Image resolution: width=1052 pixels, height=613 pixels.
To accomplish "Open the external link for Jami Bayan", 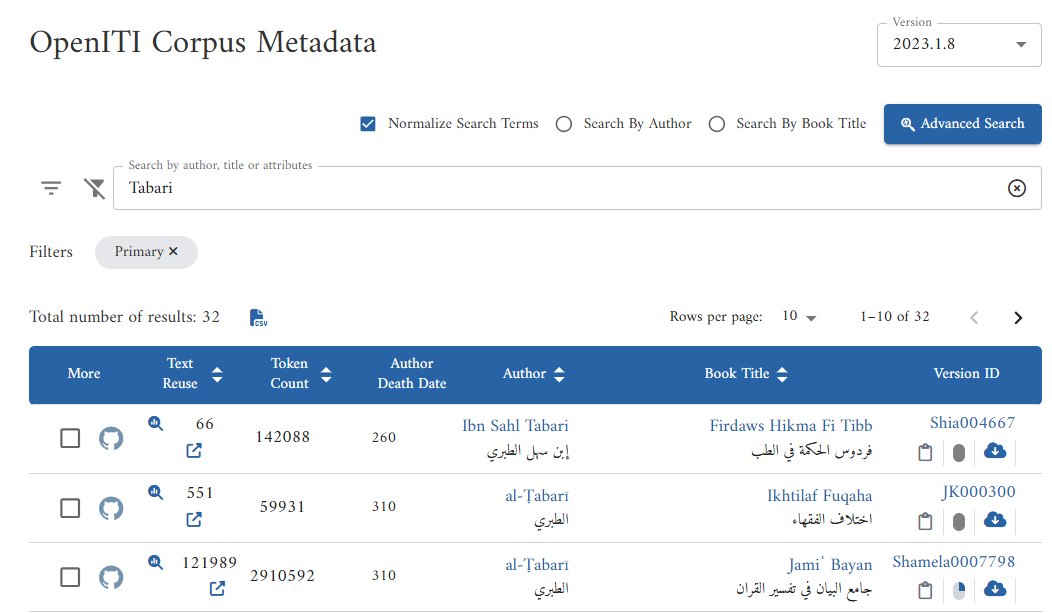I will (x=216, y=589).
